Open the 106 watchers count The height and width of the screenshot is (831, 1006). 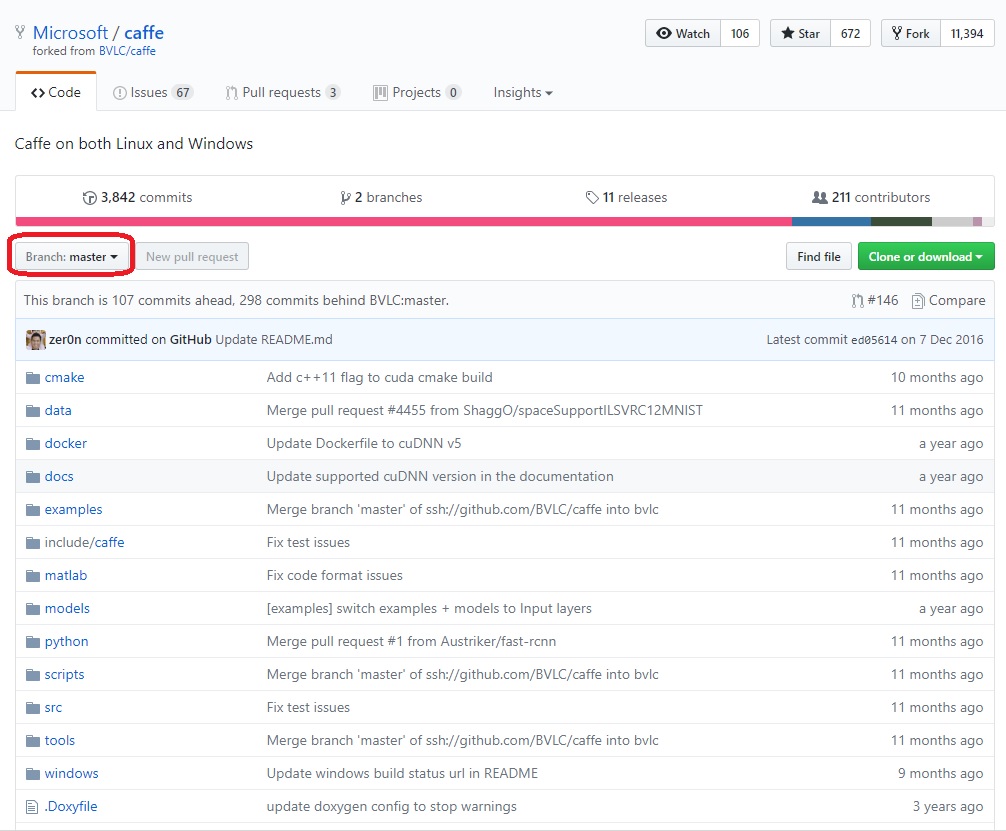click(740, 33)
